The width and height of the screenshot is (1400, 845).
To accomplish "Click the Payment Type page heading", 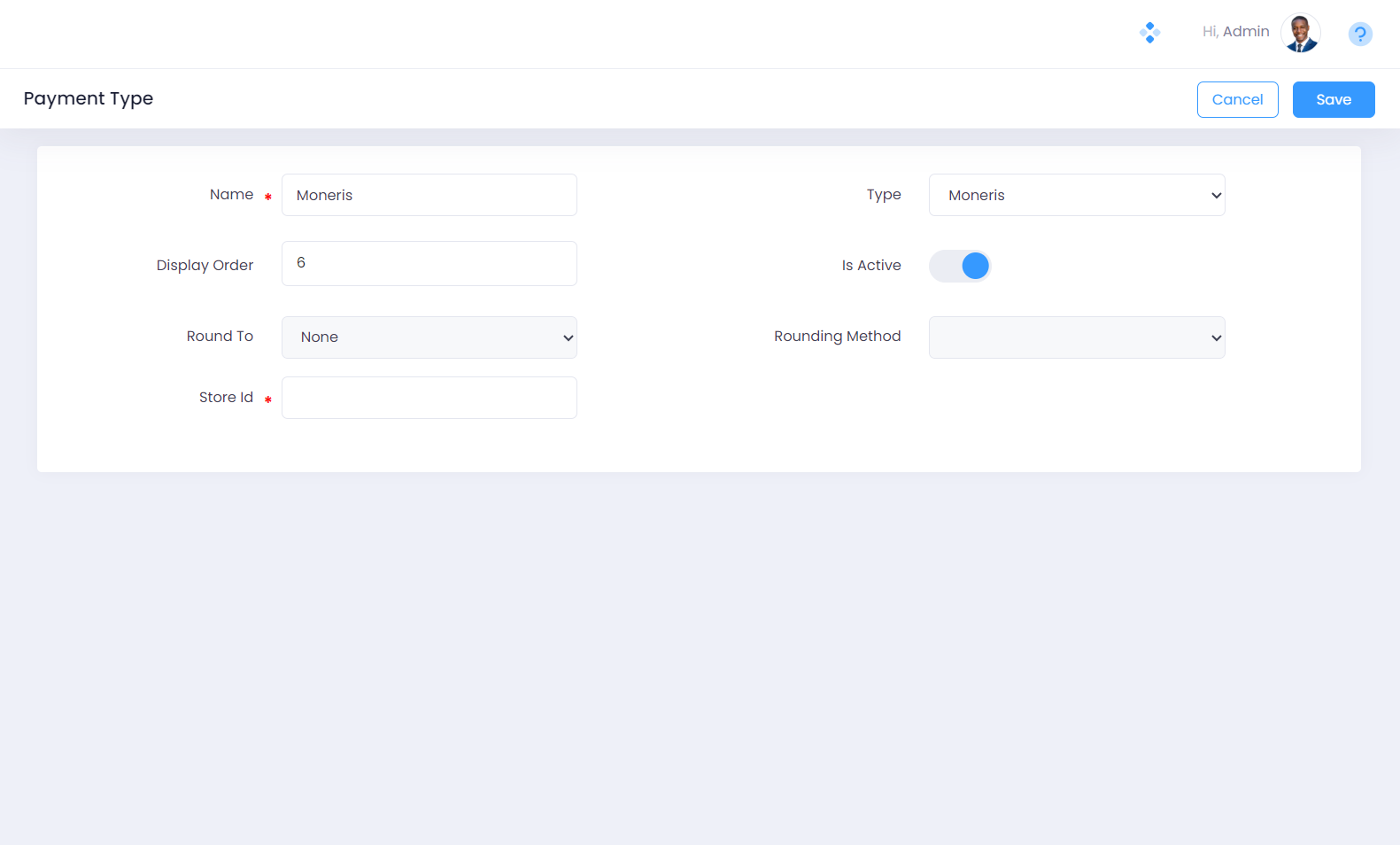I will click(x=89, y=98).
